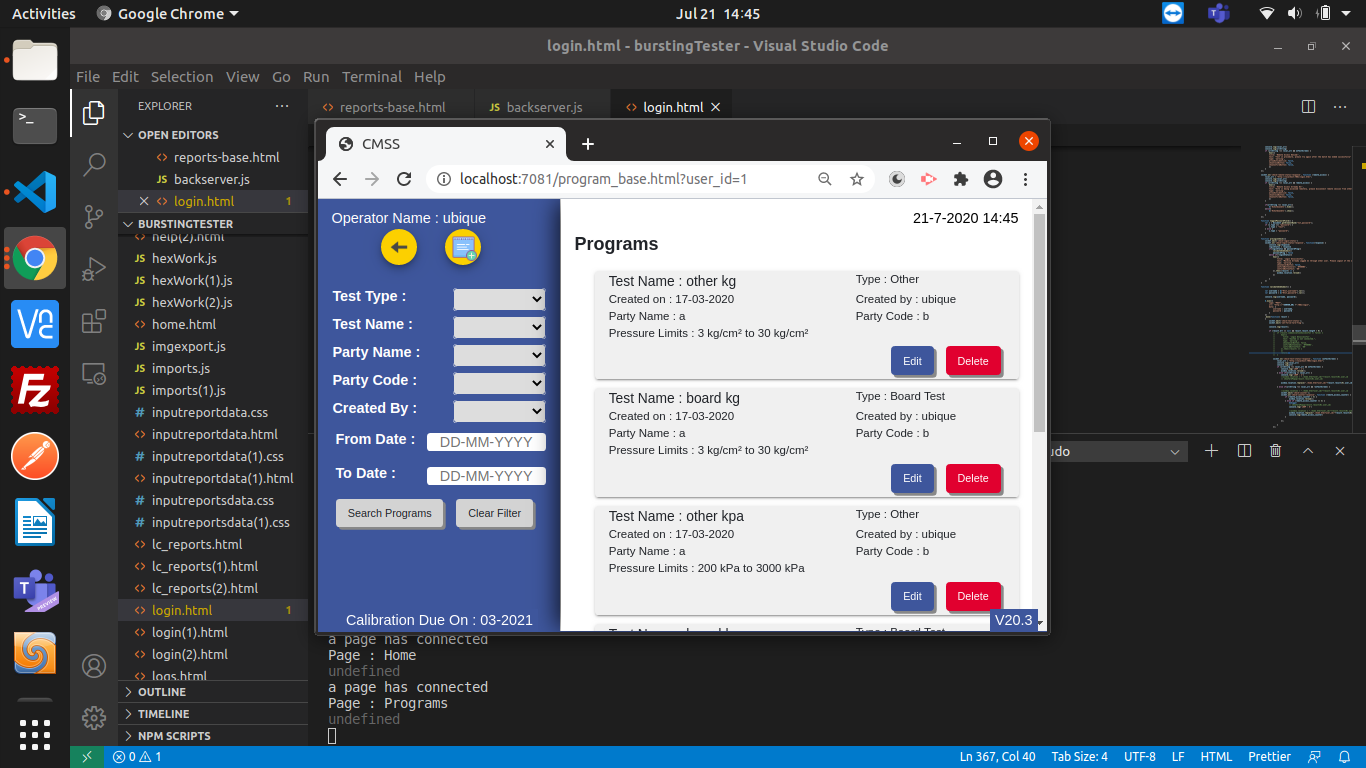Open the Test Type dropdown
The width and height of the screenshot is (1366, 768).
point(499,298)
